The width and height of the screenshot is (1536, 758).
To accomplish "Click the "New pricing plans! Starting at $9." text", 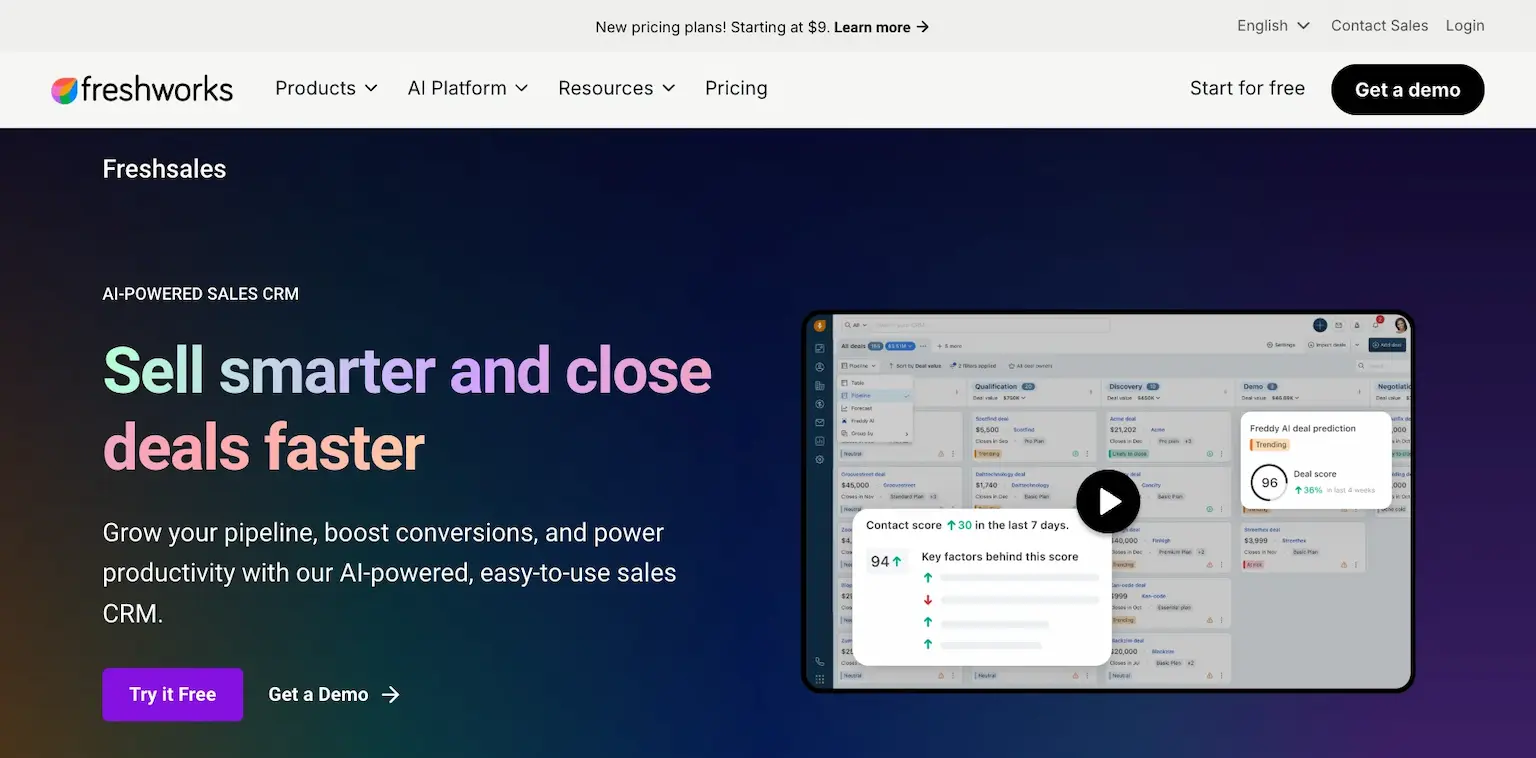I will [x=712, y=27].
